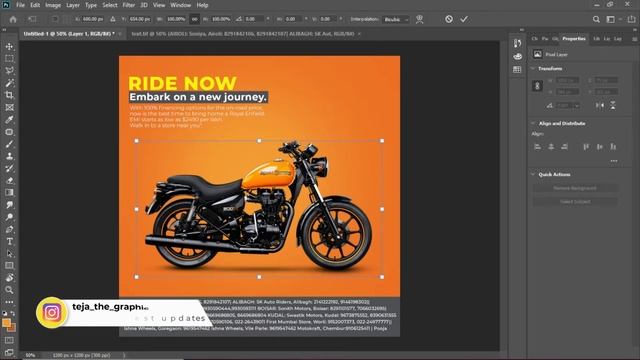
Task: Toggle width-height link in Properties panel
Action: 537,86
